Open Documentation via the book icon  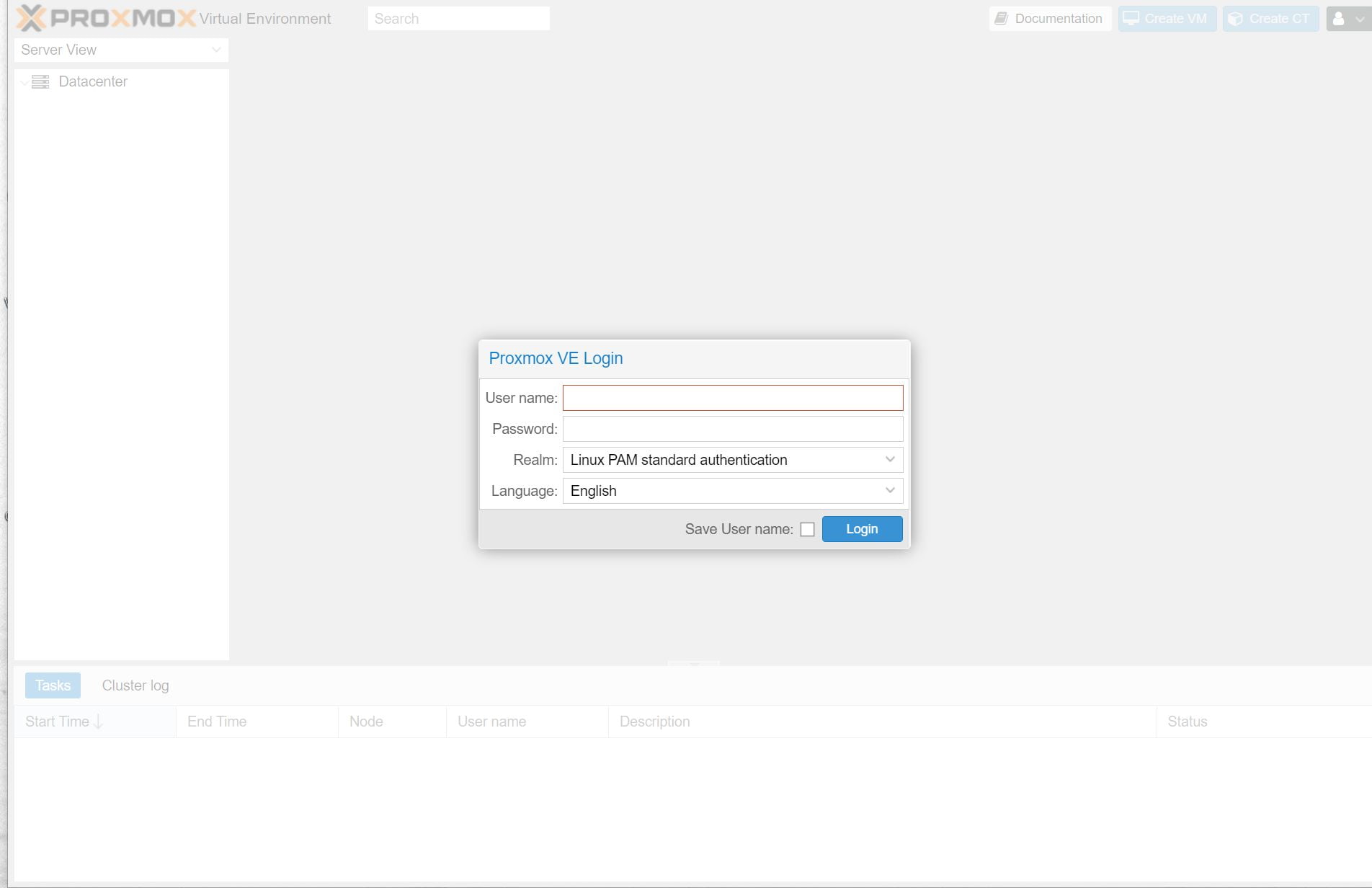coord(1001,19)
